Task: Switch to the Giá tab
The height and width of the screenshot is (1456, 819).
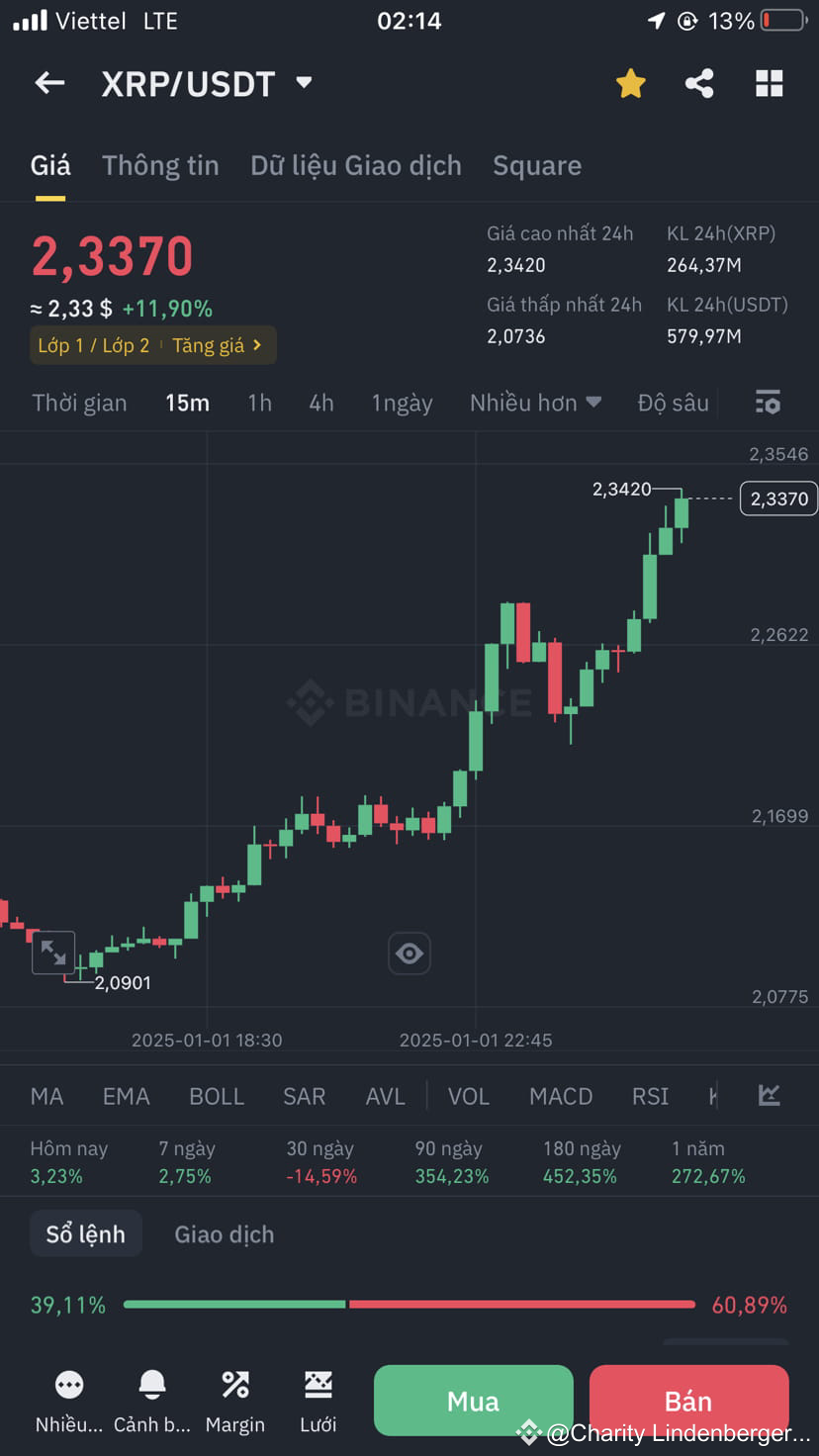Action: coord(50,165)
